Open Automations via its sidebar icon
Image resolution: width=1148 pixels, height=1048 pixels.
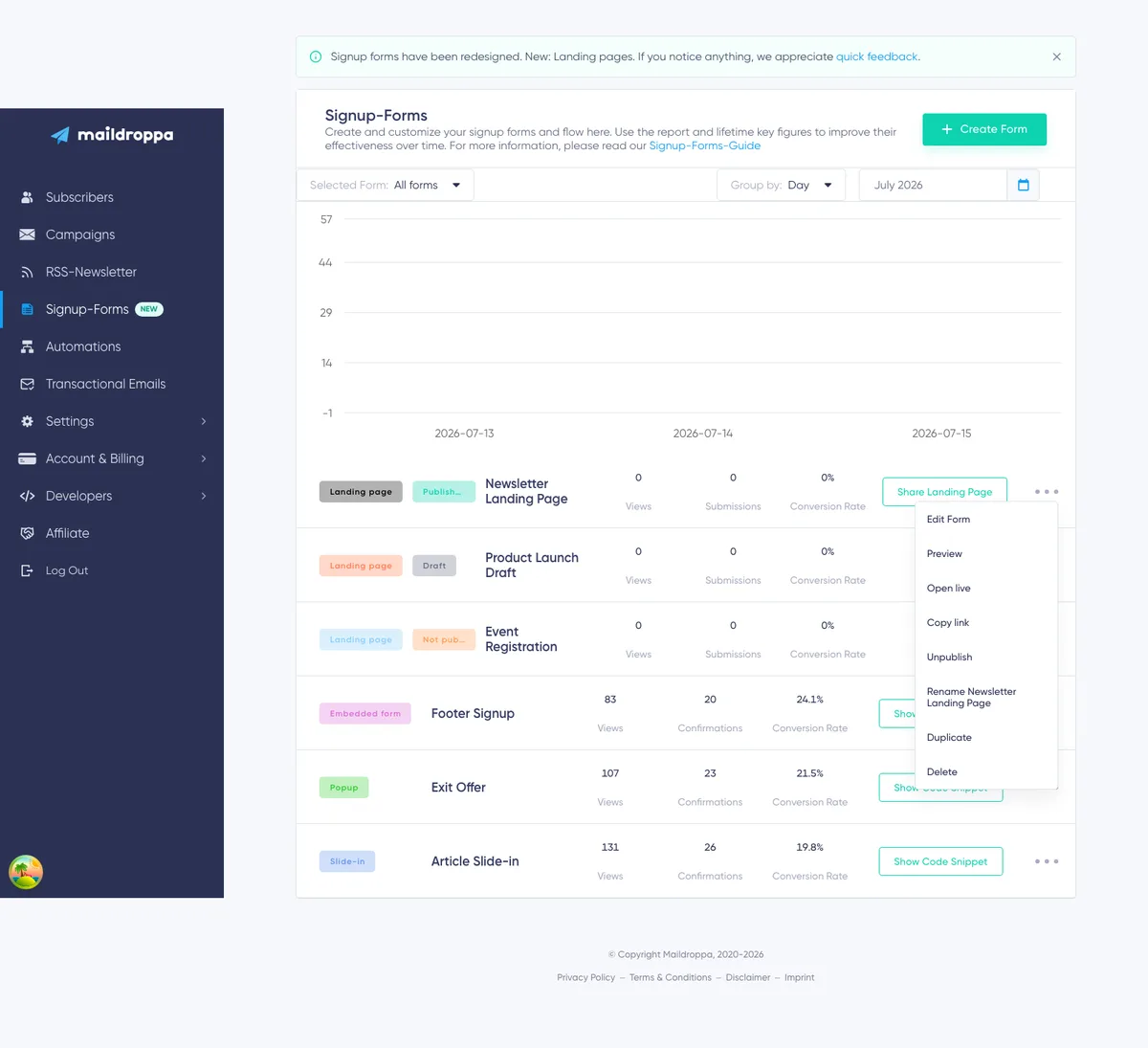tap(27, 346)
